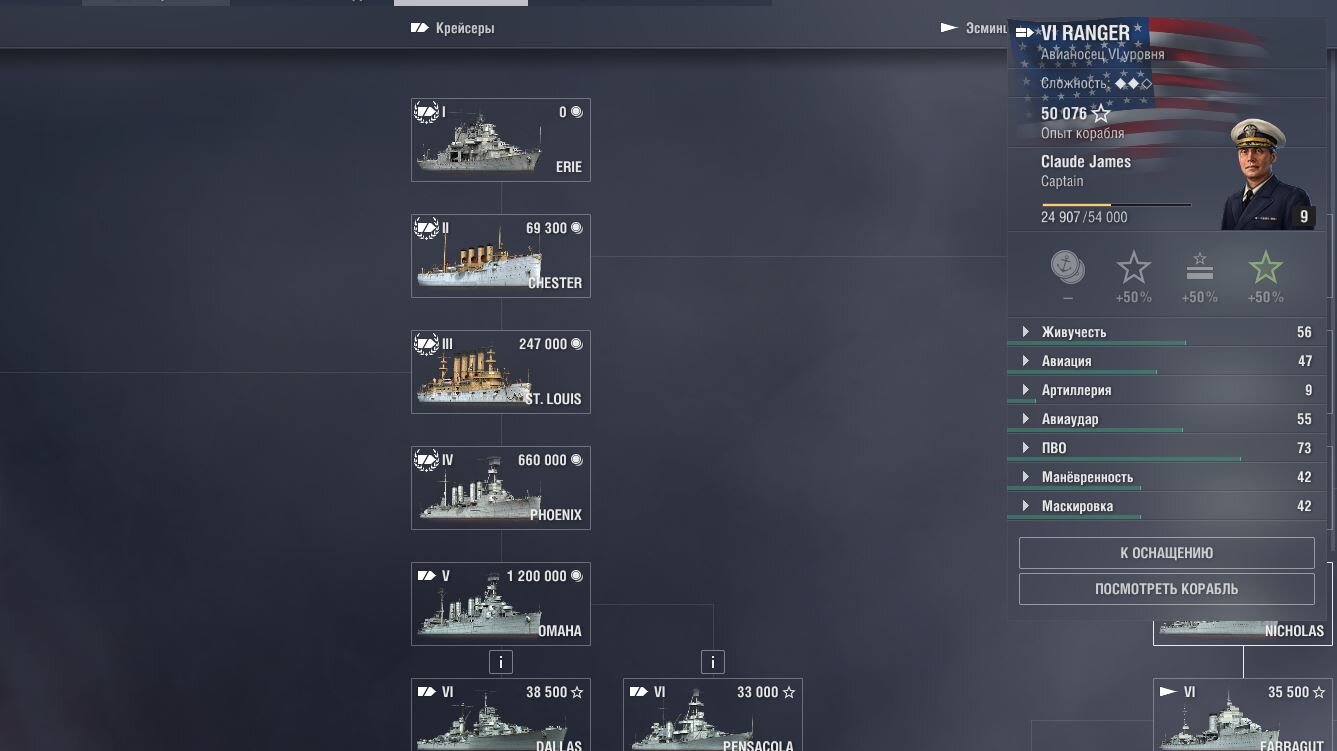Select the tier V Omaha ship card

(501, 604)
